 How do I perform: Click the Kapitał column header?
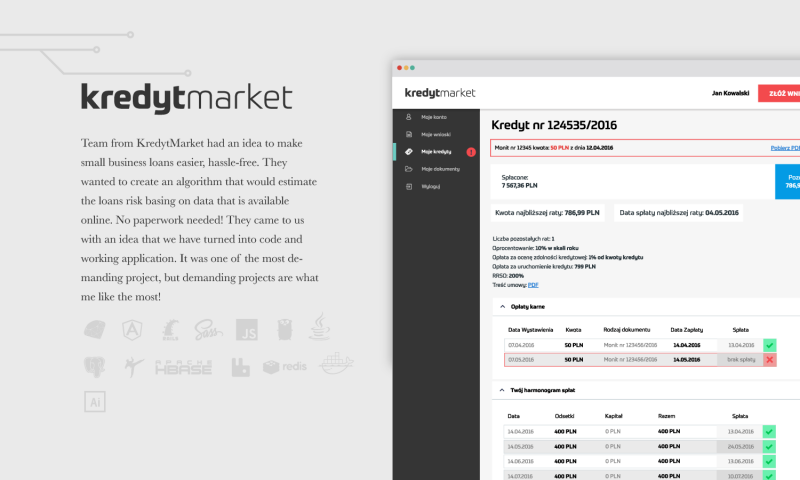point(613,416)
